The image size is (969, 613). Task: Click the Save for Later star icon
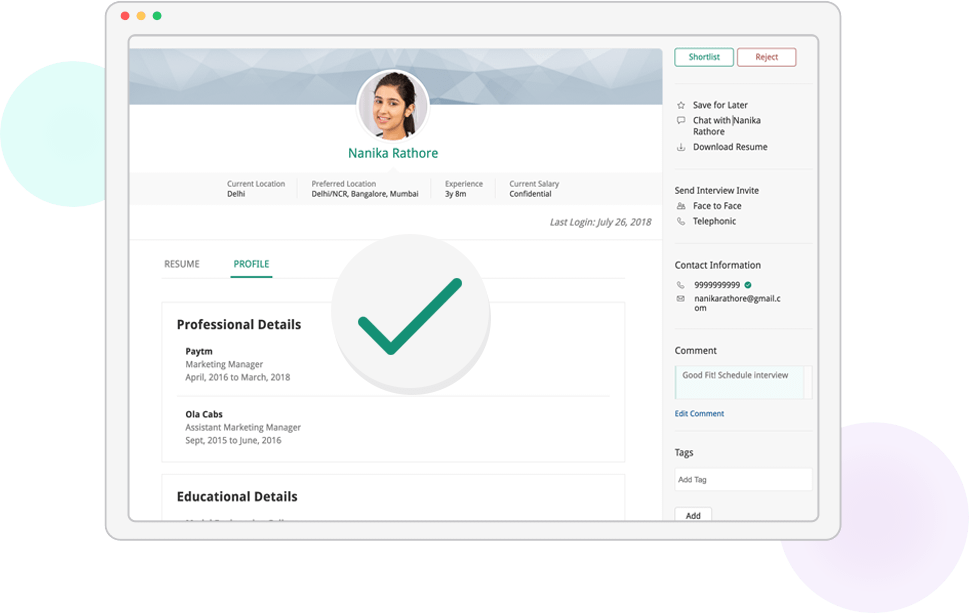click(681, 105)
